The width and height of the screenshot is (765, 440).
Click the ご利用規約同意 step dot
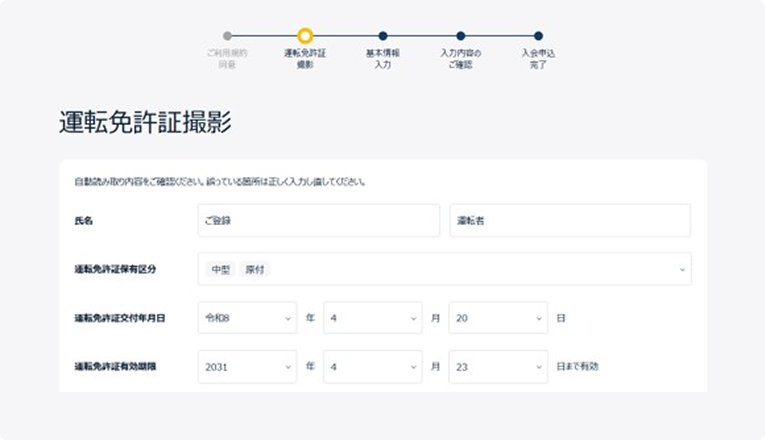click(227, 36)
